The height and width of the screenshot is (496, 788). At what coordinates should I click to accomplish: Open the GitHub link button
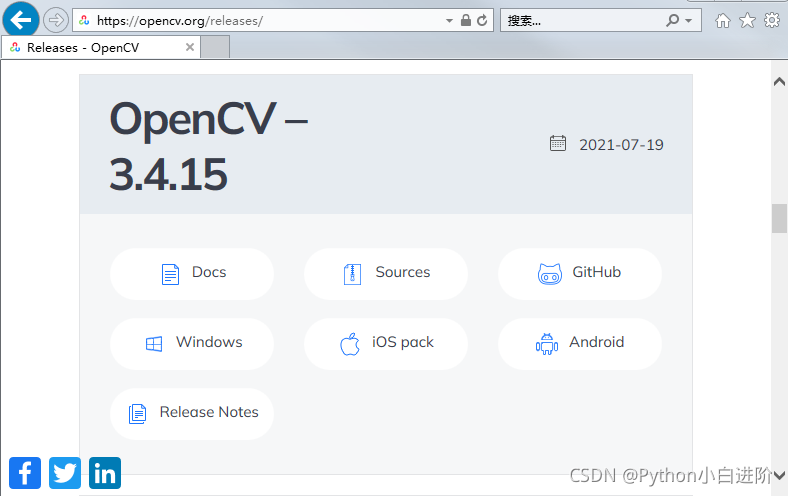tap(580, 273)
